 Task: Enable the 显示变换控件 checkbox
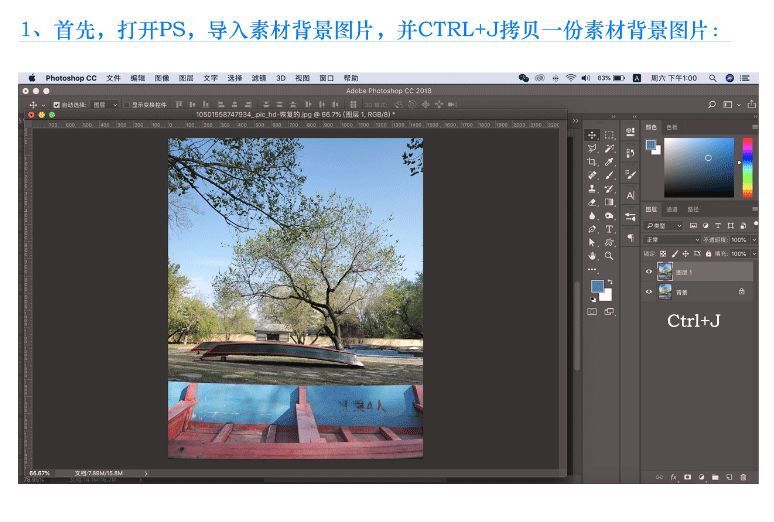127,105
